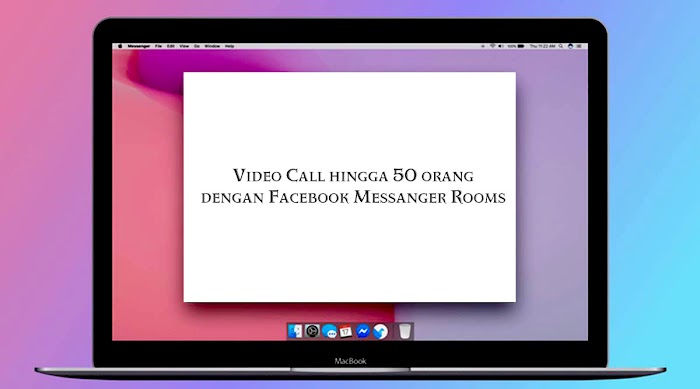The image size is (700, 389).
Task: Open the Messenger menu in menu bar
Action: click(x=139, y=46)
